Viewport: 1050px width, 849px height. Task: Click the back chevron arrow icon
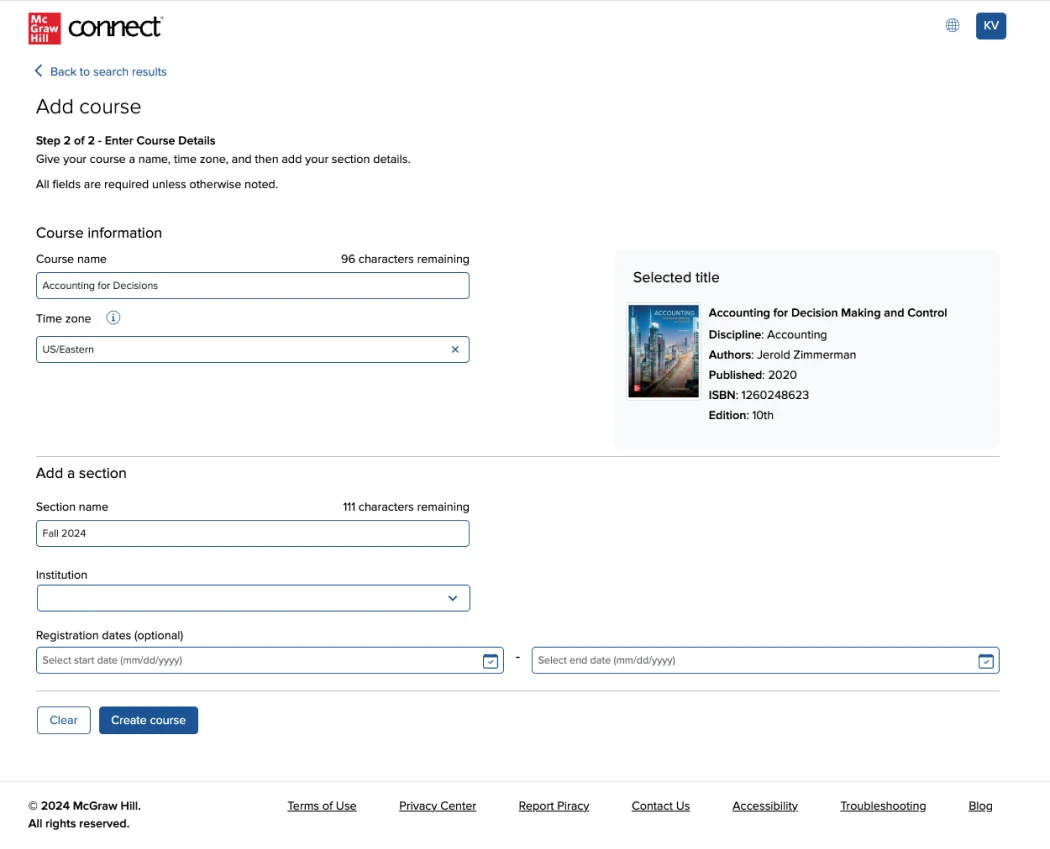(x=39, y=71)
